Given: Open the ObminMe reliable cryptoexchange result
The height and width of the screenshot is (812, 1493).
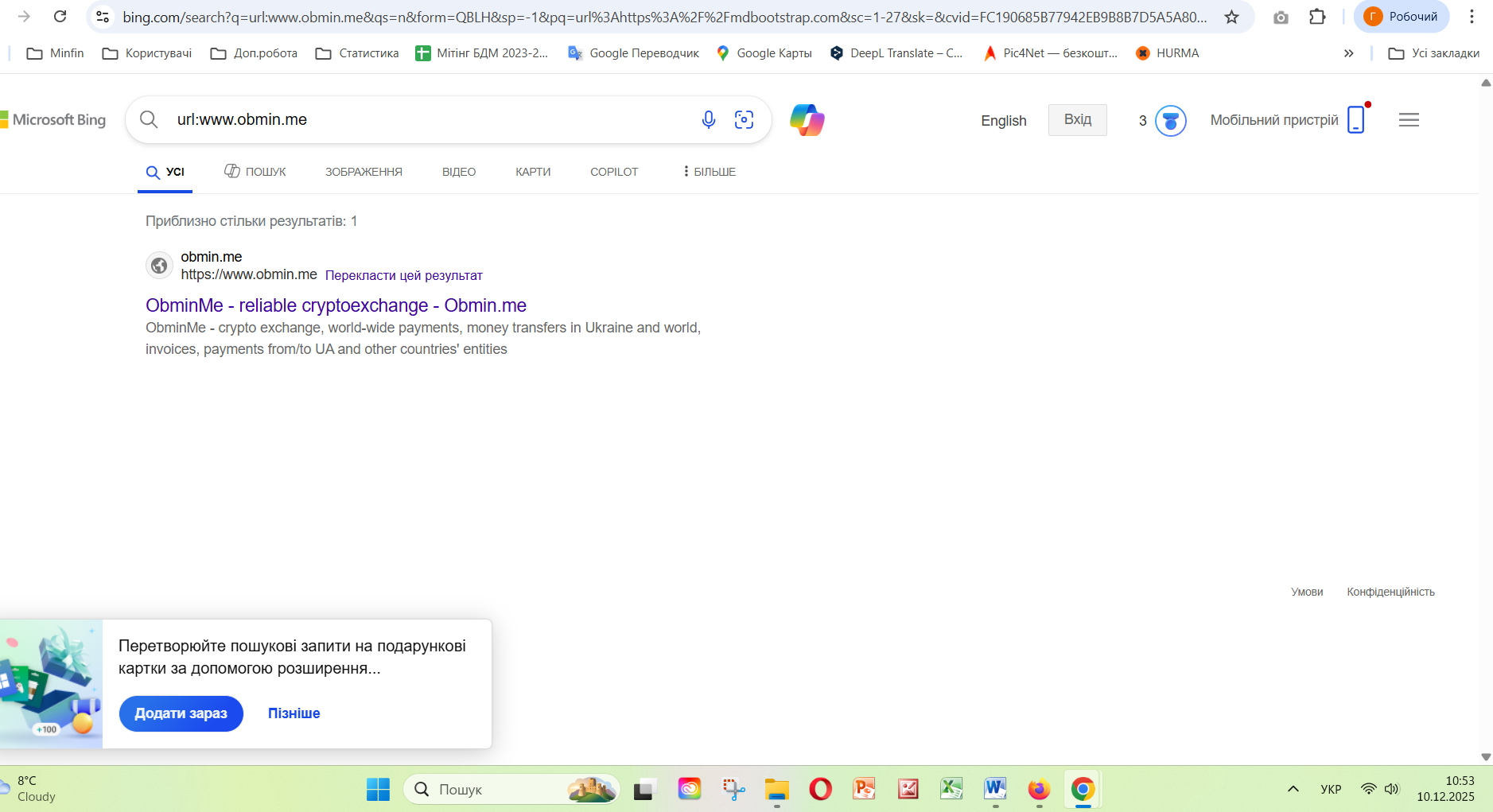Looking at the screenshot, I should tap(336, 305).
